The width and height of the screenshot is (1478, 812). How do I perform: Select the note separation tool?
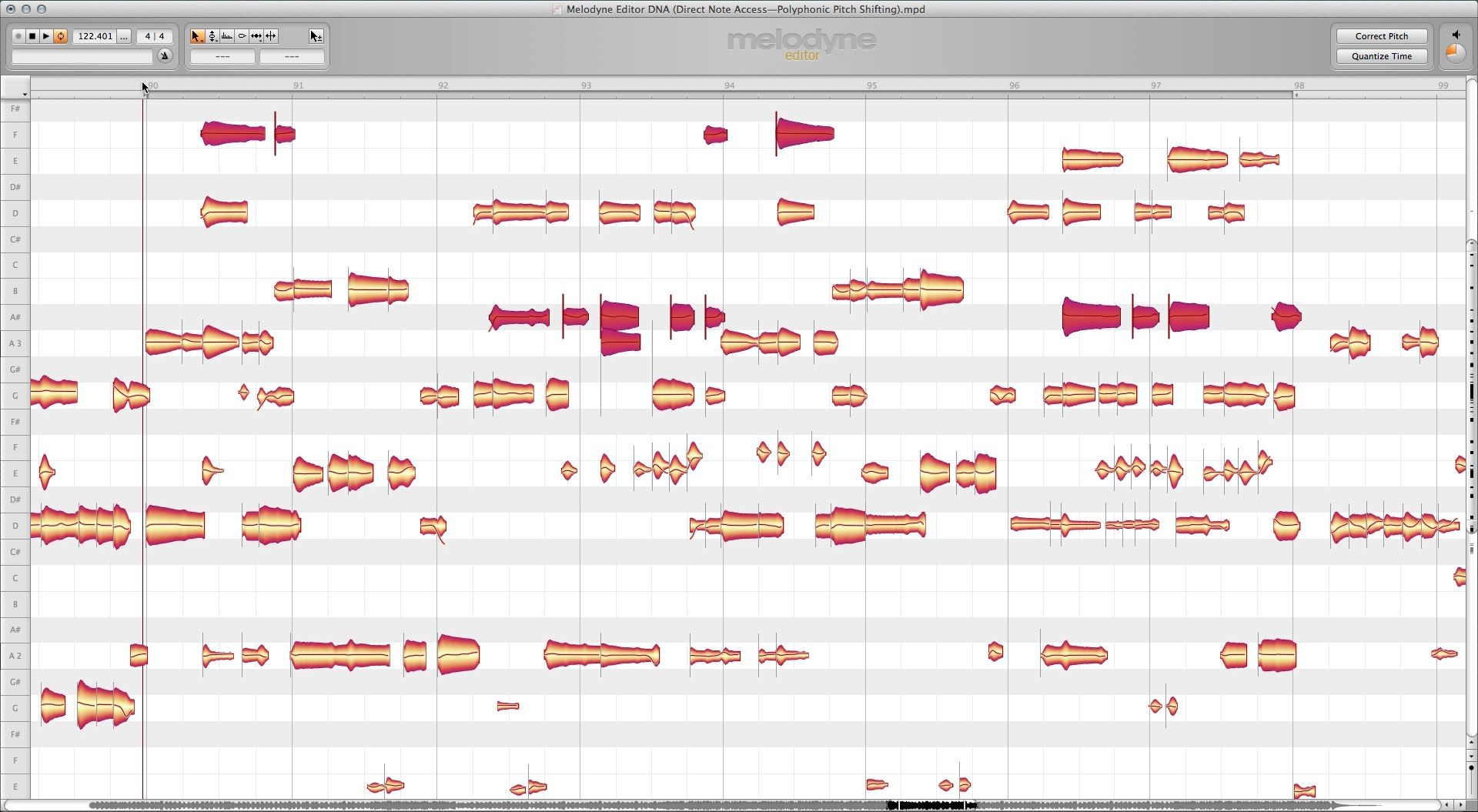271,36
